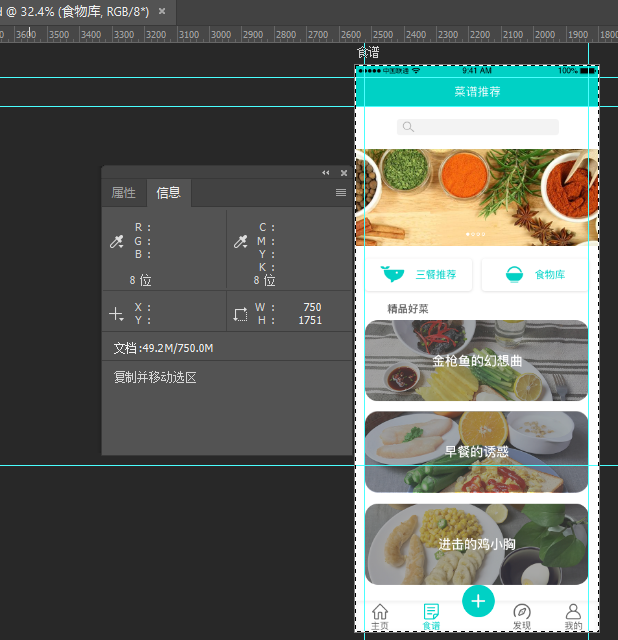Click the 8 位 label under CMYK
The height and width of the screenshot is (640, 618).
(264, 280)
